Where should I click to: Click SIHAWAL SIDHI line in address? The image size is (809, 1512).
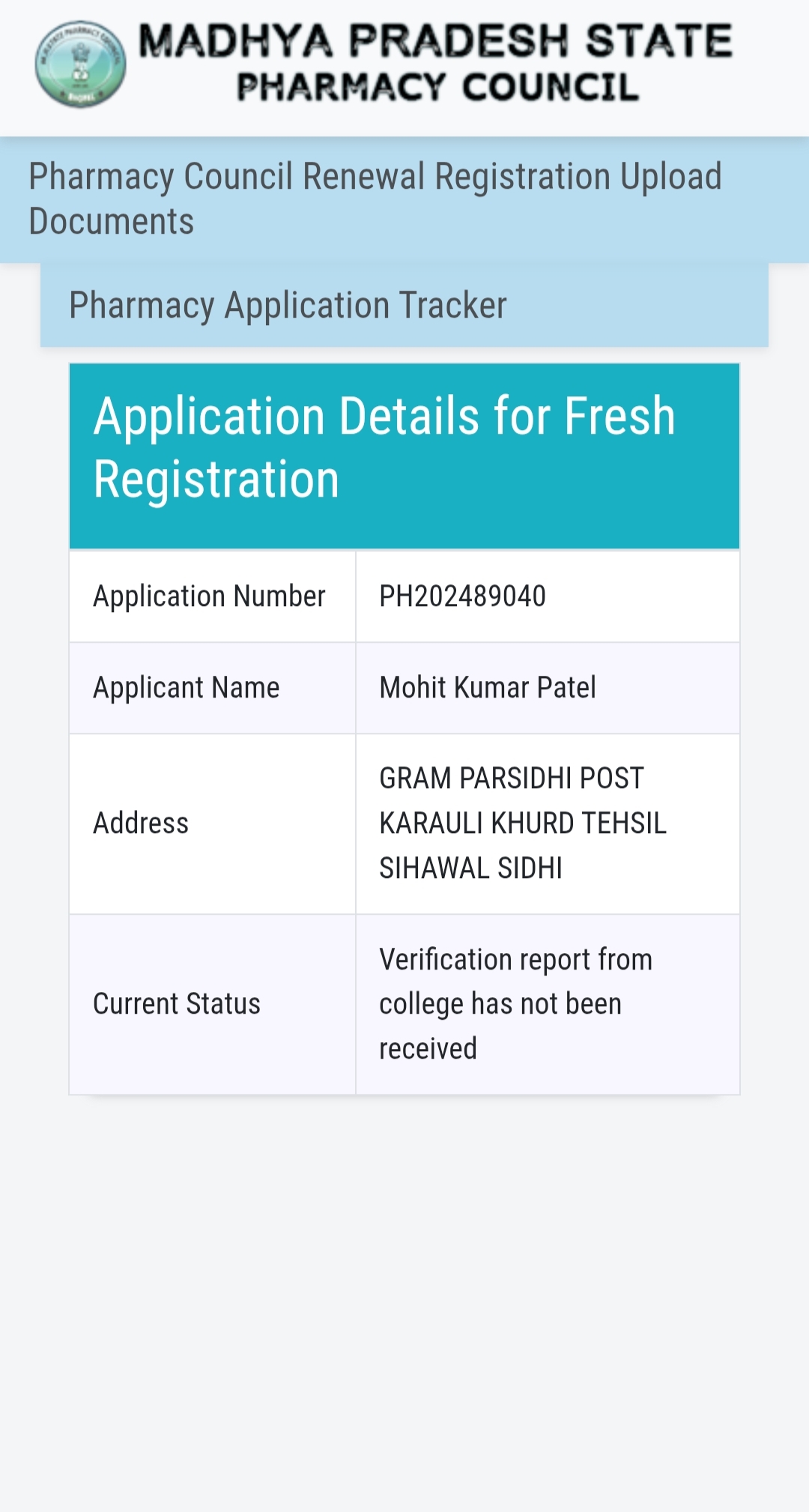[x=470, y=868]
